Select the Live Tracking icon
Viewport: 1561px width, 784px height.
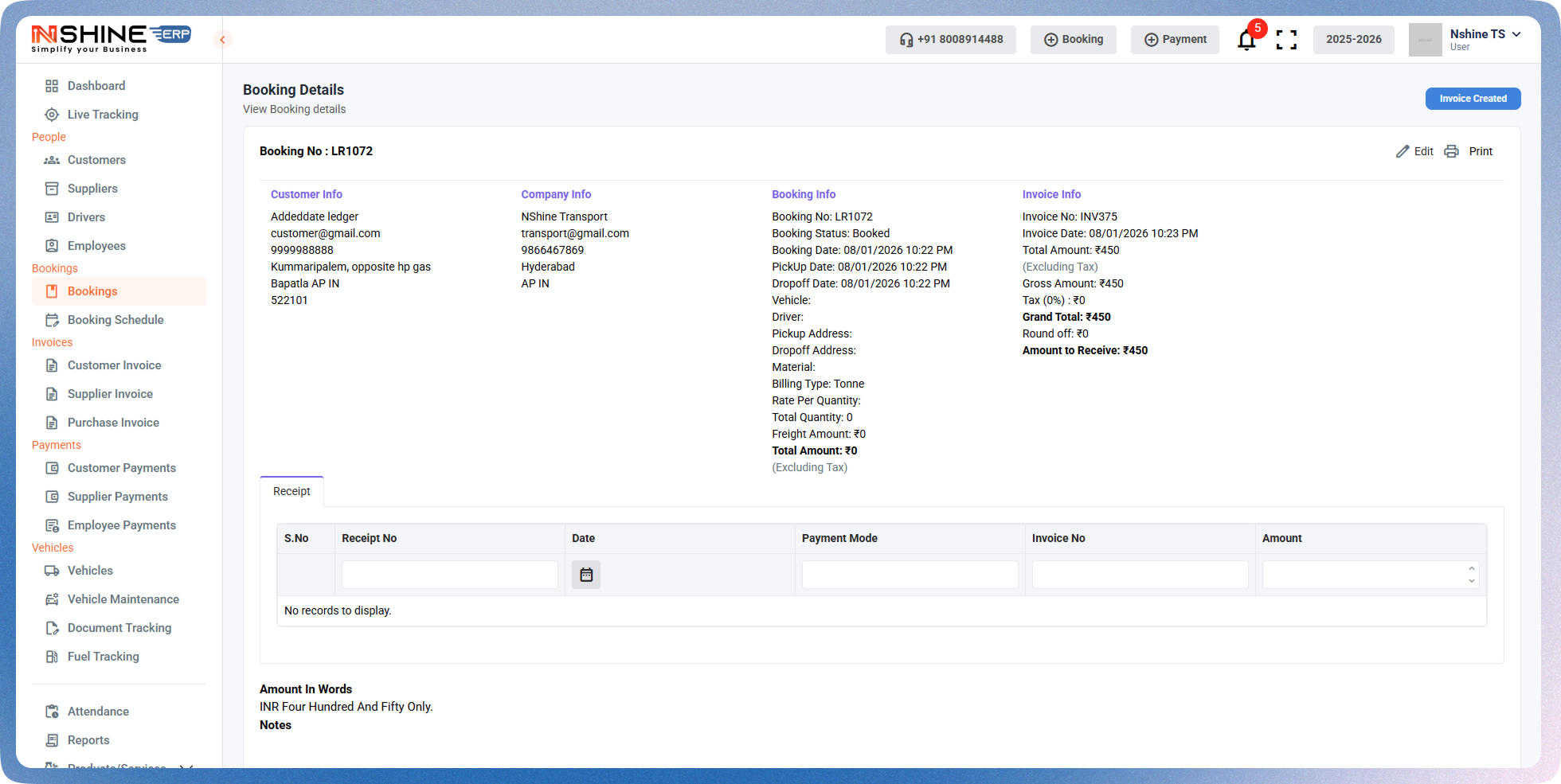pos(52,115)
